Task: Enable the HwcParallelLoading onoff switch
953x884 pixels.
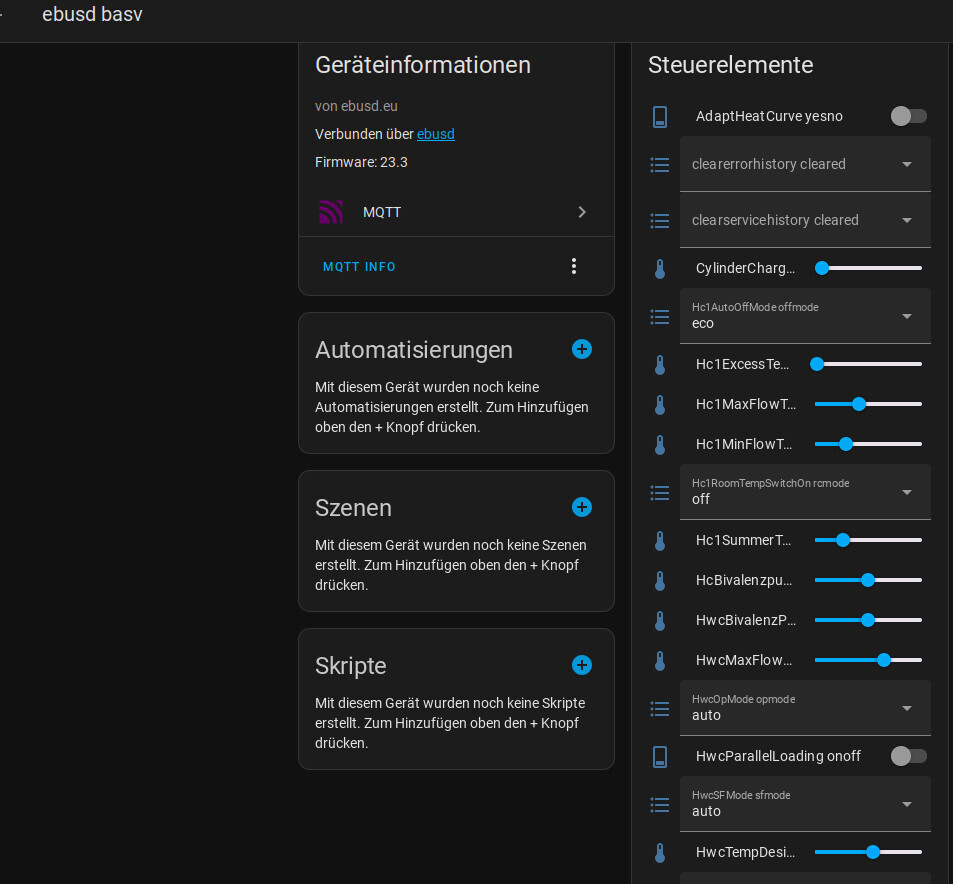Action: (908, 756)
